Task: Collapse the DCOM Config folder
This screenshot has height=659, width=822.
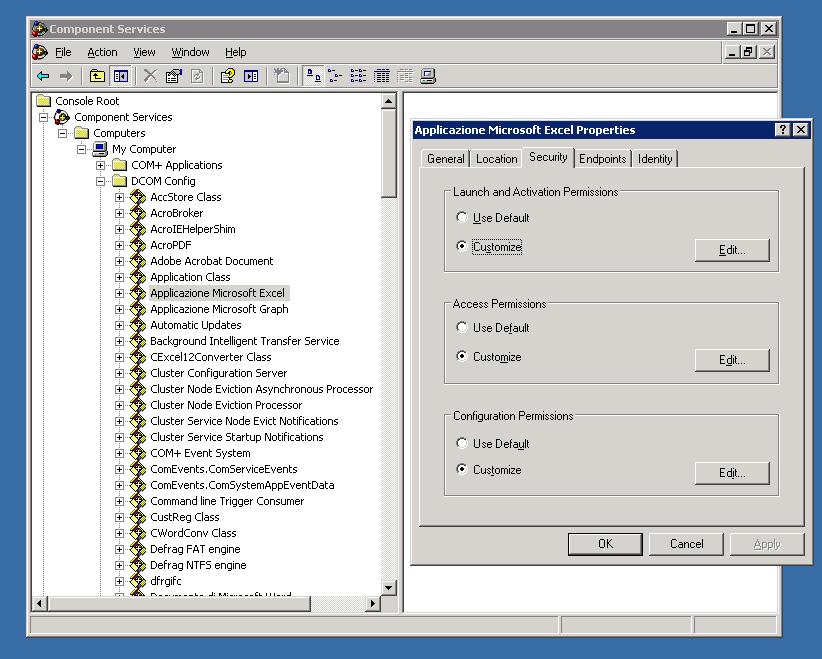Action: (101, 181)
